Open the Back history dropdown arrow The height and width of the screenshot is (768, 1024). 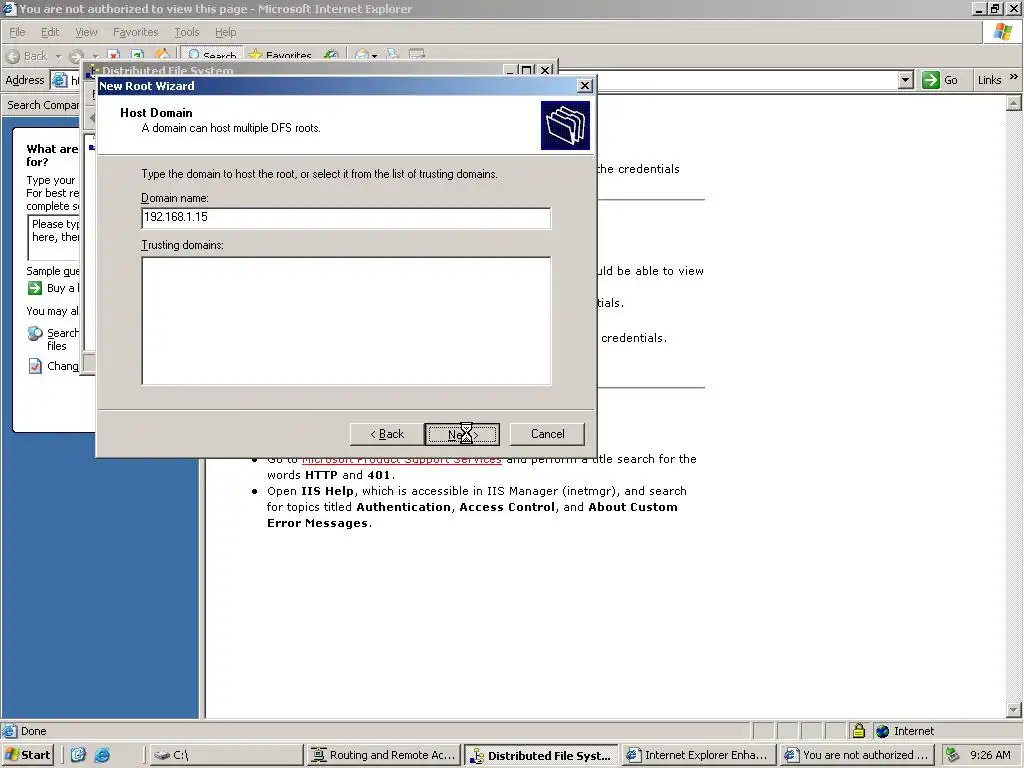point(57,56)
